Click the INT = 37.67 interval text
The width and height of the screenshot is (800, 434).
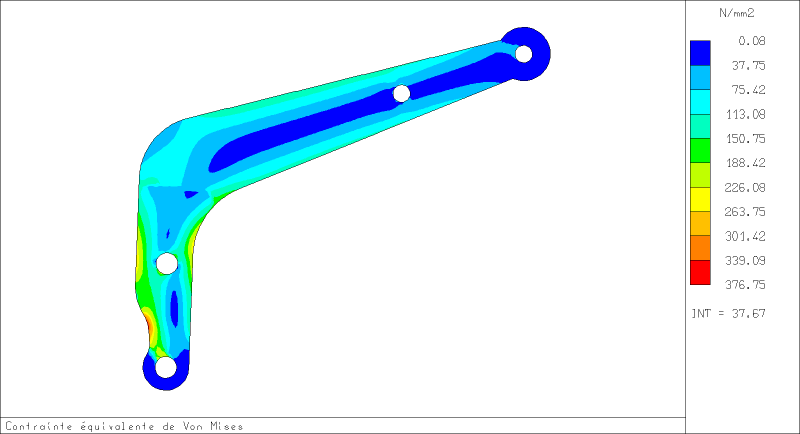(729, 313)
